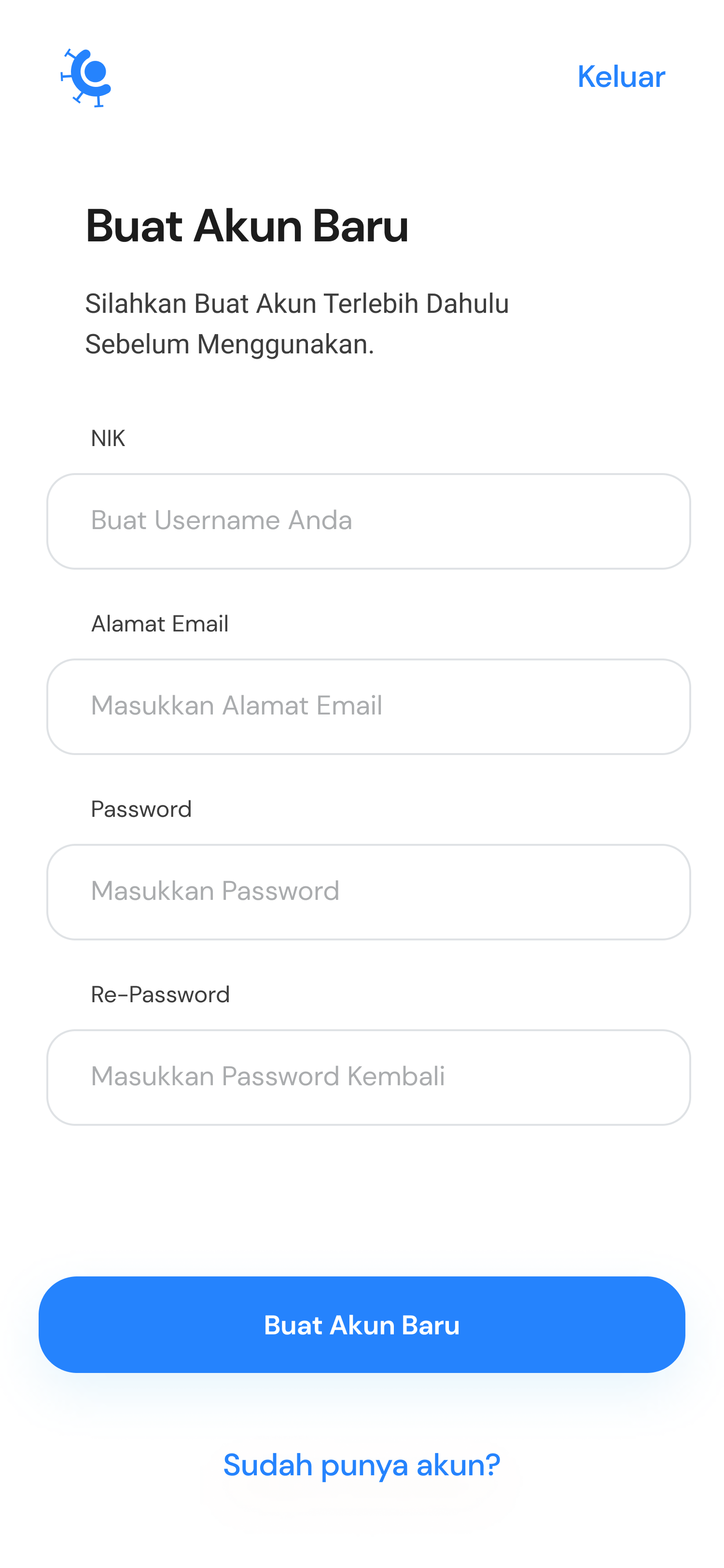Tap the Password field label
The width and height of the screenshot is (724, 1568).
pos(141,809)
